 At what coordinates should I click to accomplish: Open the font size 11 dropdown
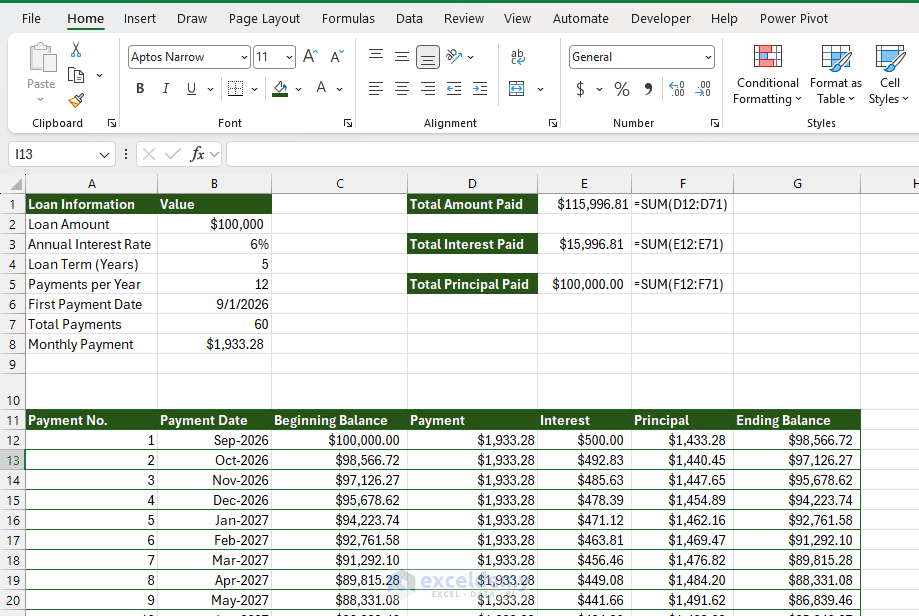289,57
